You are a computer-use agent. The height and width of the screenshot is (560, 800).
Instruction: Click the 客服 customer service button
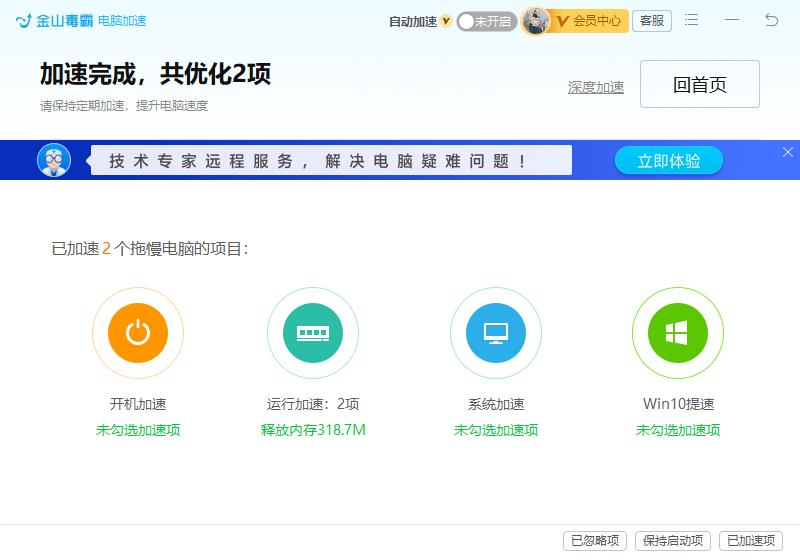tap(652, 21)
